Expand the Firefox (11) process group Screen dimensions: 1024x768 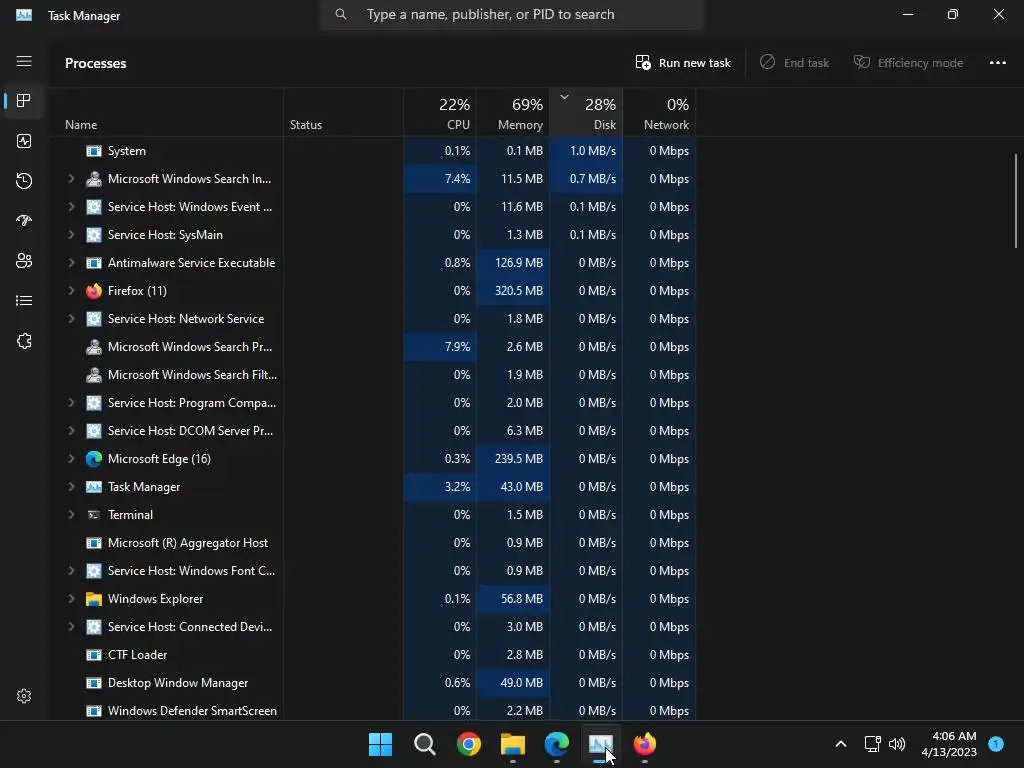(71, 291)
